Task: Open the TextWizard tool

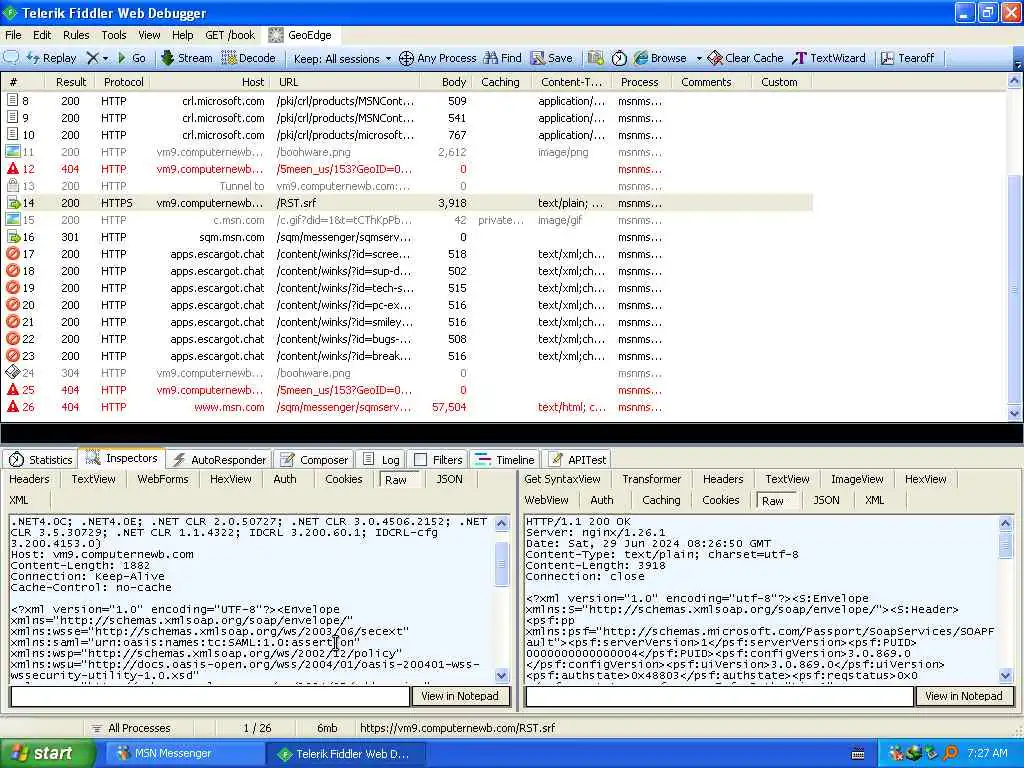Action: tap(829, 58)
